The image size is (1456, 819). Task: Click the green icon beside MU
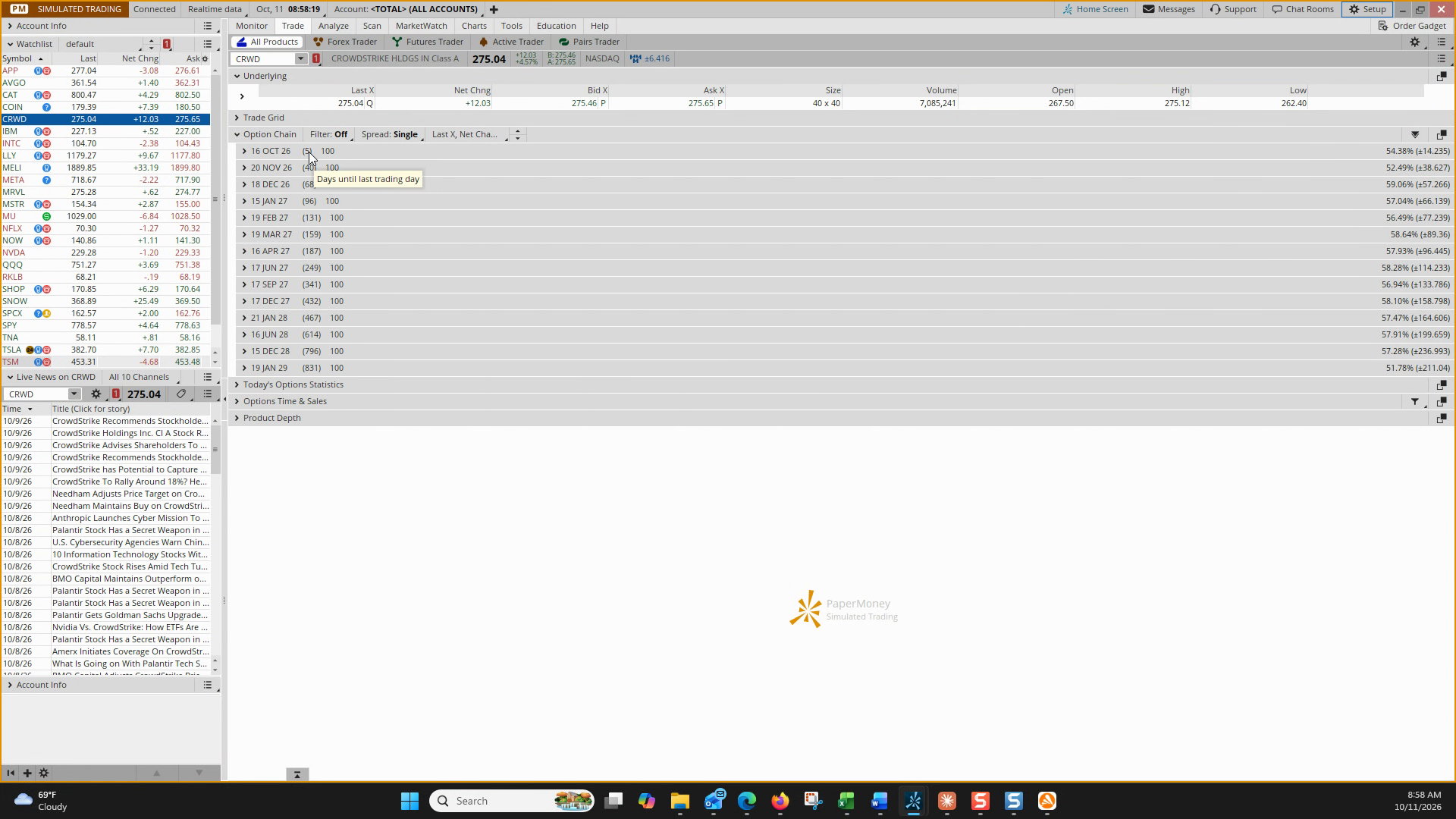[46, 217]
